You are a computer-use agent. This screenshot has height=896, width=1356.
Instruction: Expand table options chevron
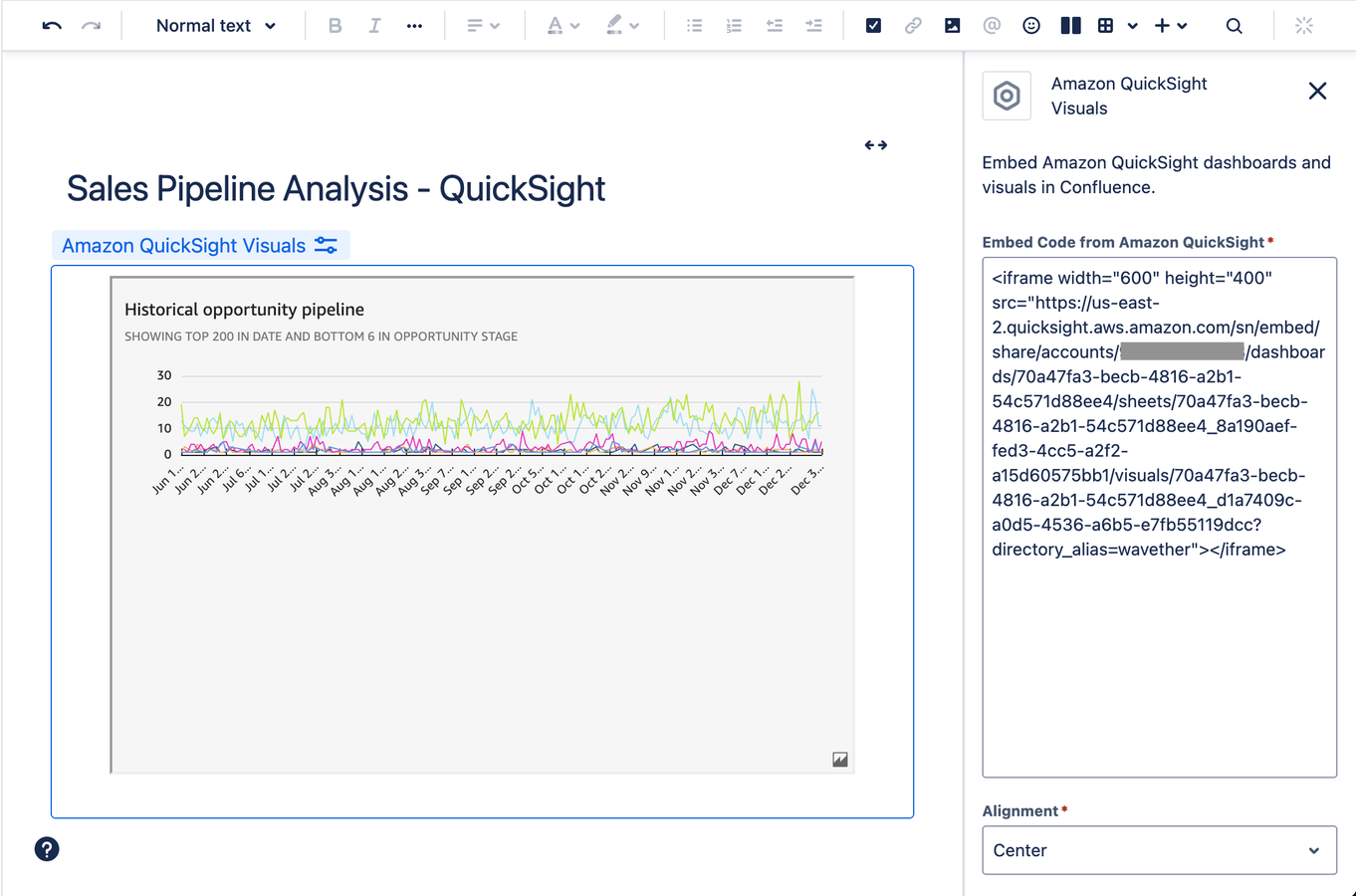tap(1132, 26)
